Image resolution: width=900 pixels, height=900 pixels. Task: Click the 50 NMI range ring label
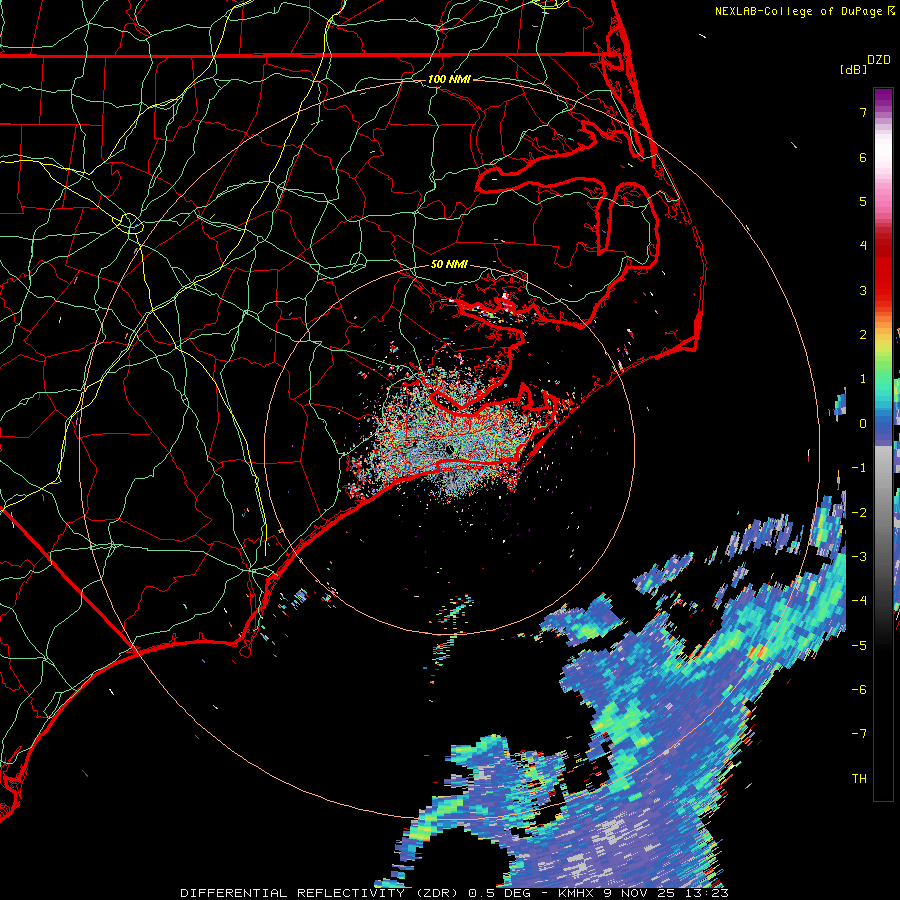coord(449,264)
